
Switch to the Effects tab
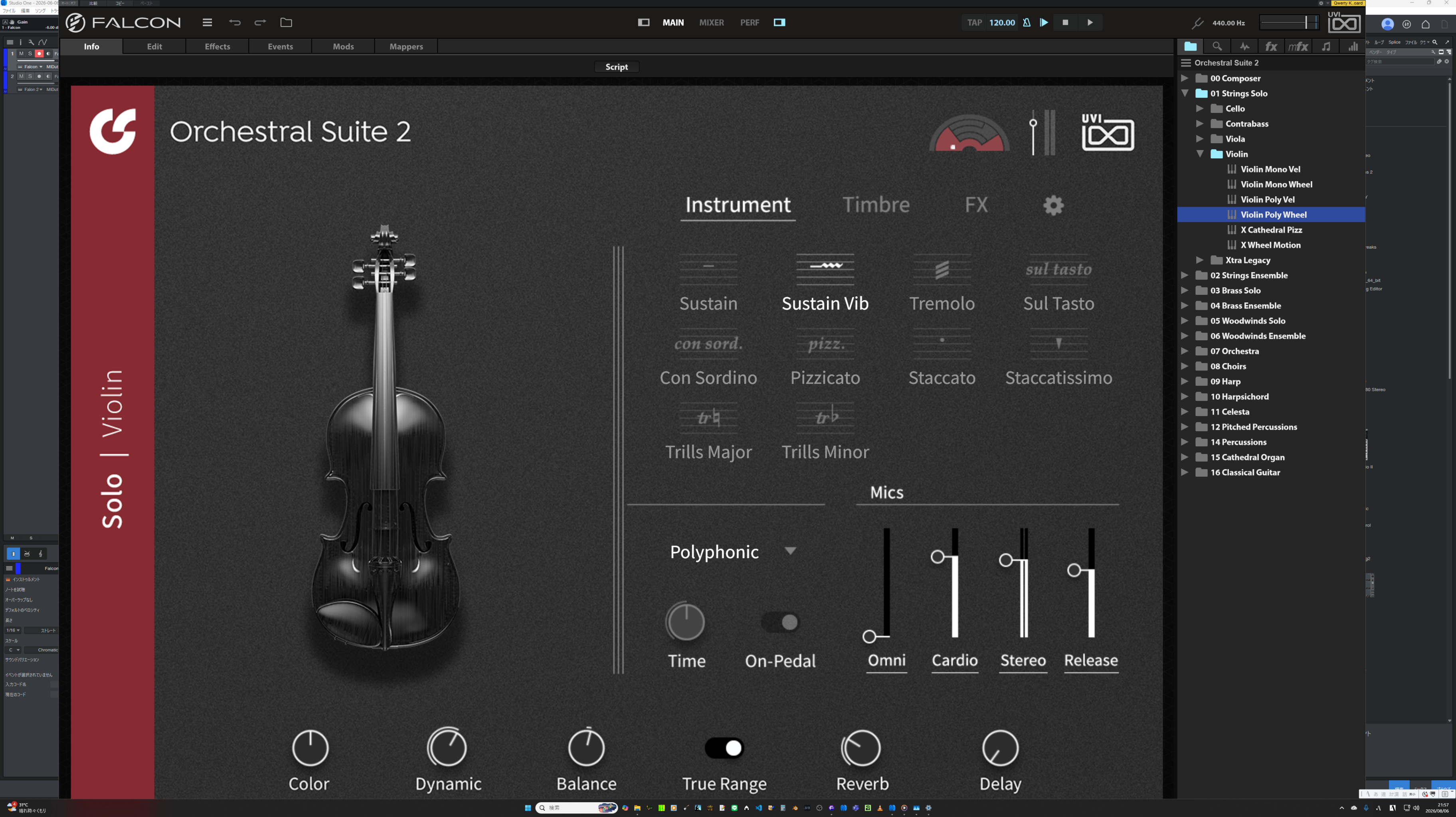217,46
